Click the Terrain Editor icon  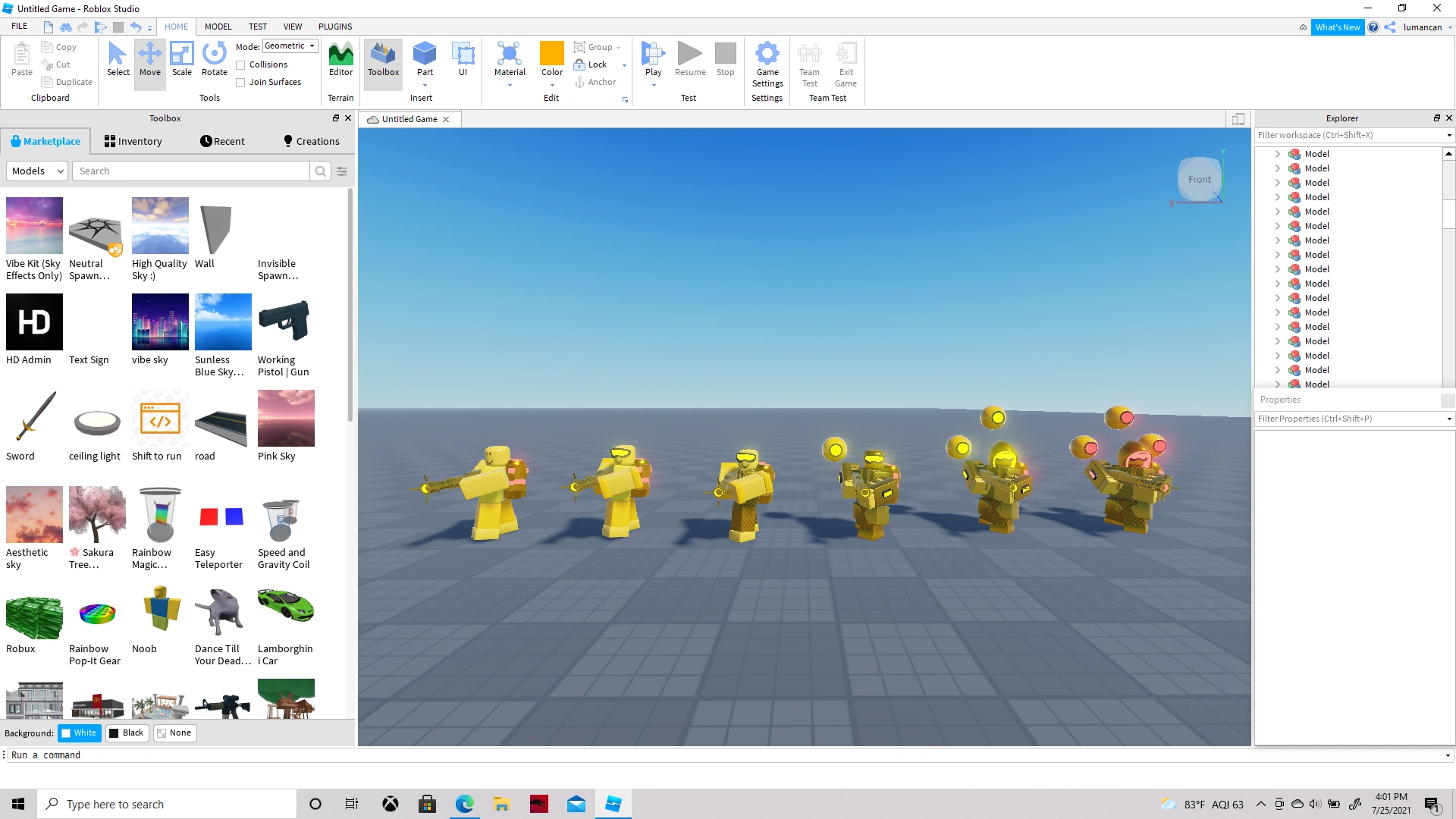pyautogui.click(x=340, y=61)
